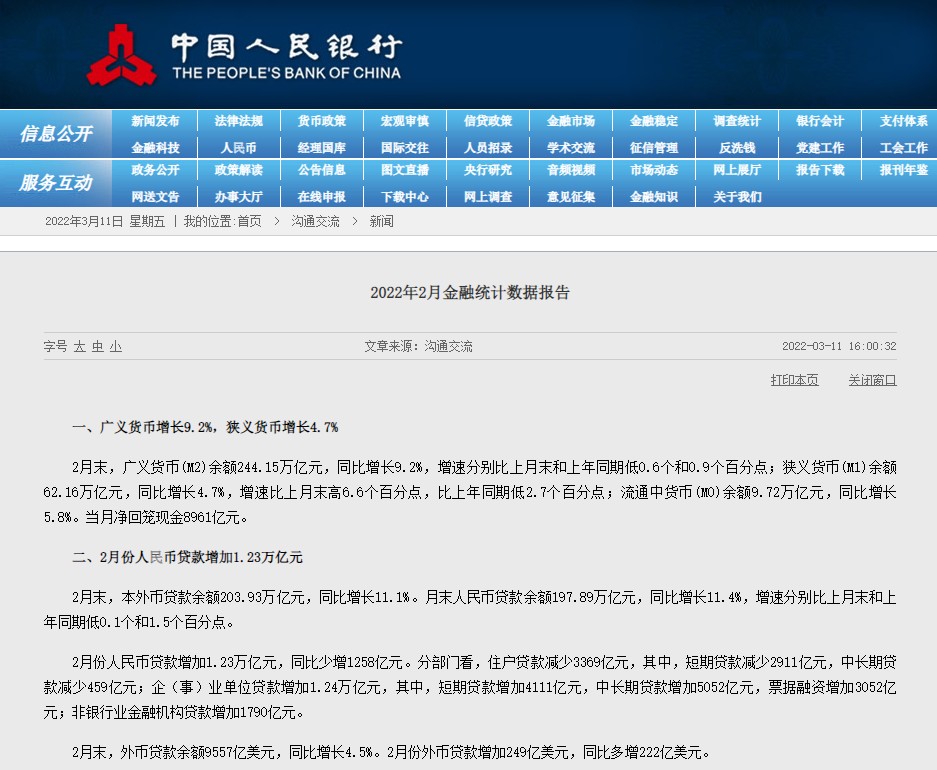The image size is (937, 770).
Task: Click 打印本页 to print page
Action: coord(794,380)
